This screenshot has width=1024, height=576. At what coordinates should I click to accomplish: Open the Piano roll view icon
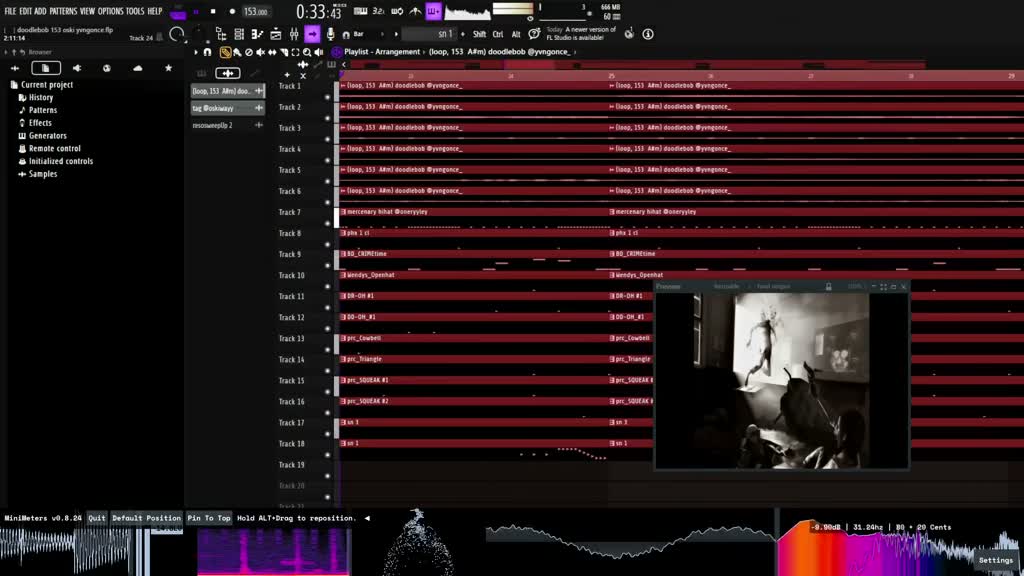point(257,34)
